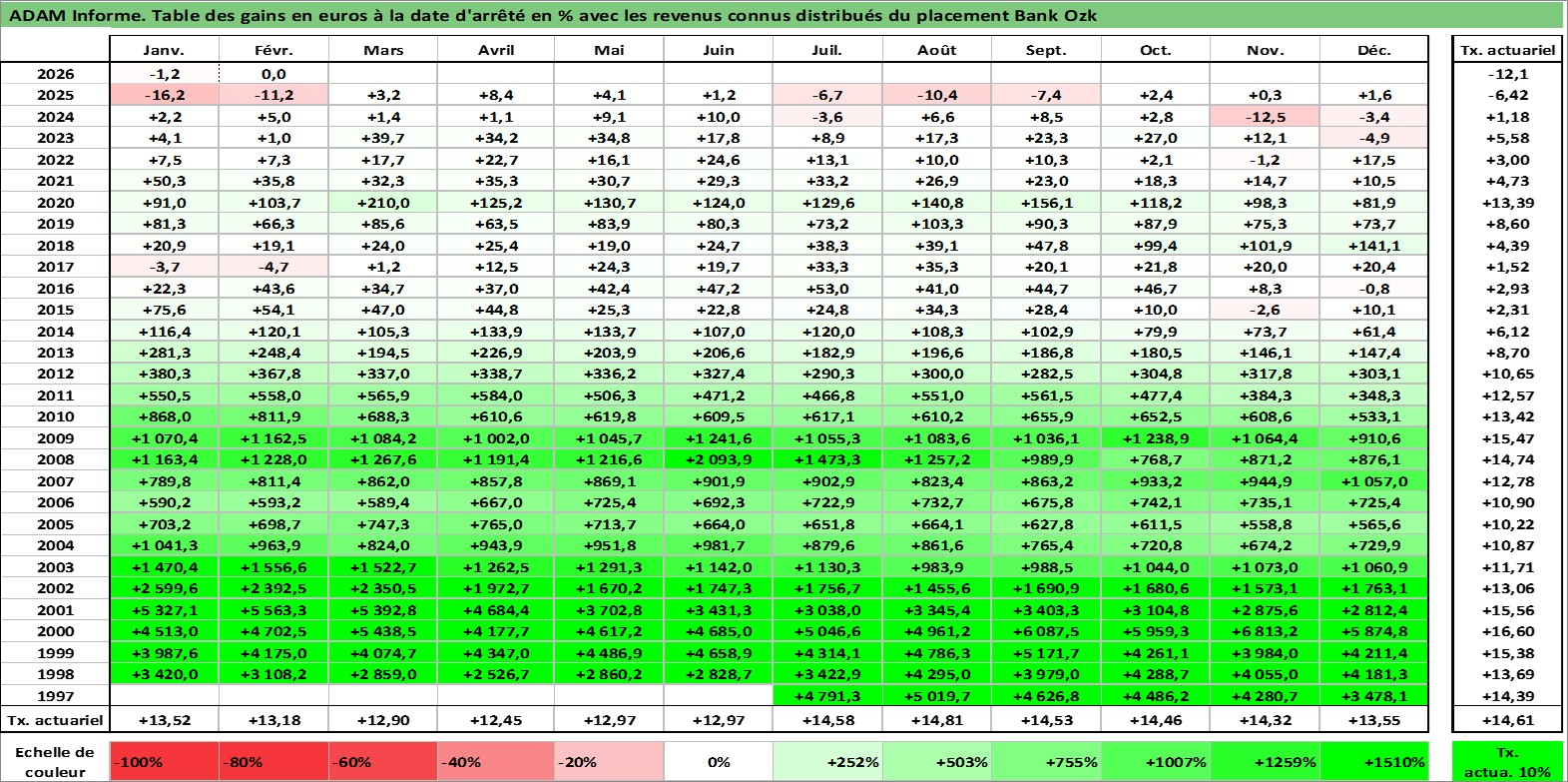Click the -60% color scale swatch
This screenshot has height=782, width=1568.
click(x=383, y=761)
